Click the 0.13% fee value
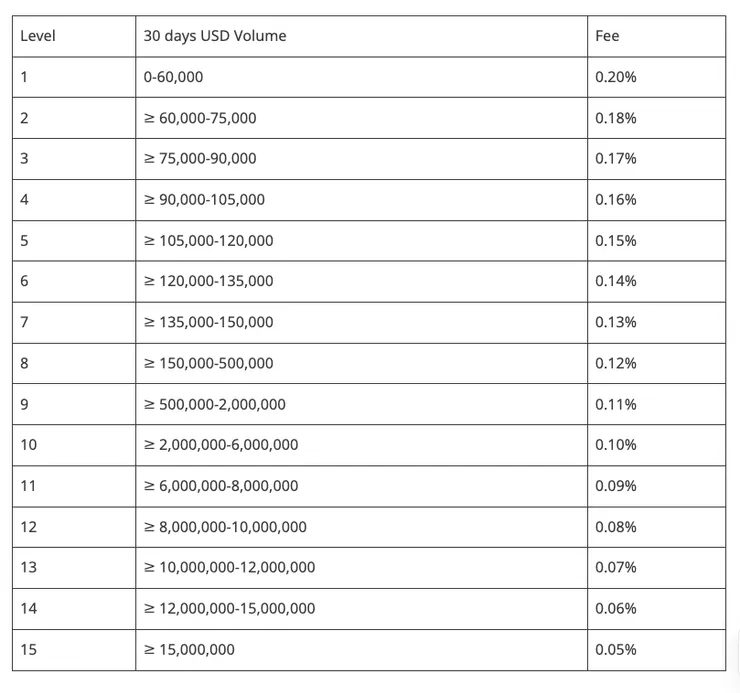The width and height of the screenshot is (740, 693). click(615, 322)
